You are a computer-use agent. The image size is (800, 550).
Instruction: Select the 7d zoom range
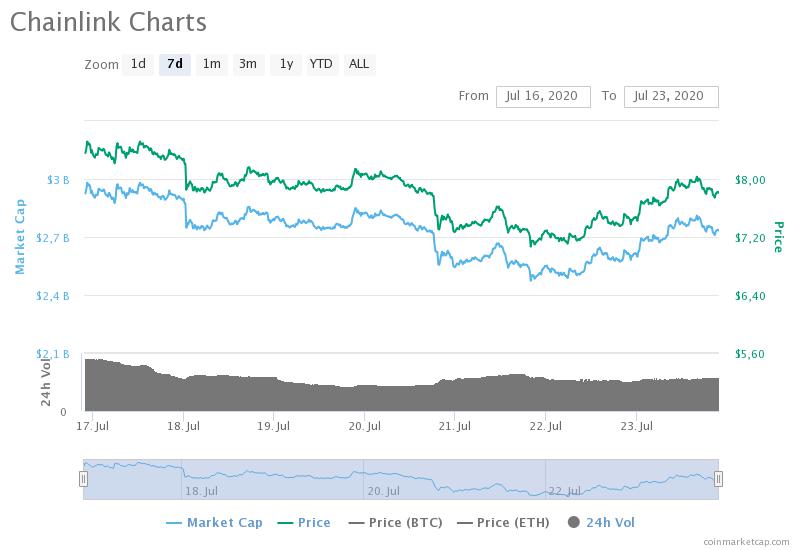(x=175, y=64)
